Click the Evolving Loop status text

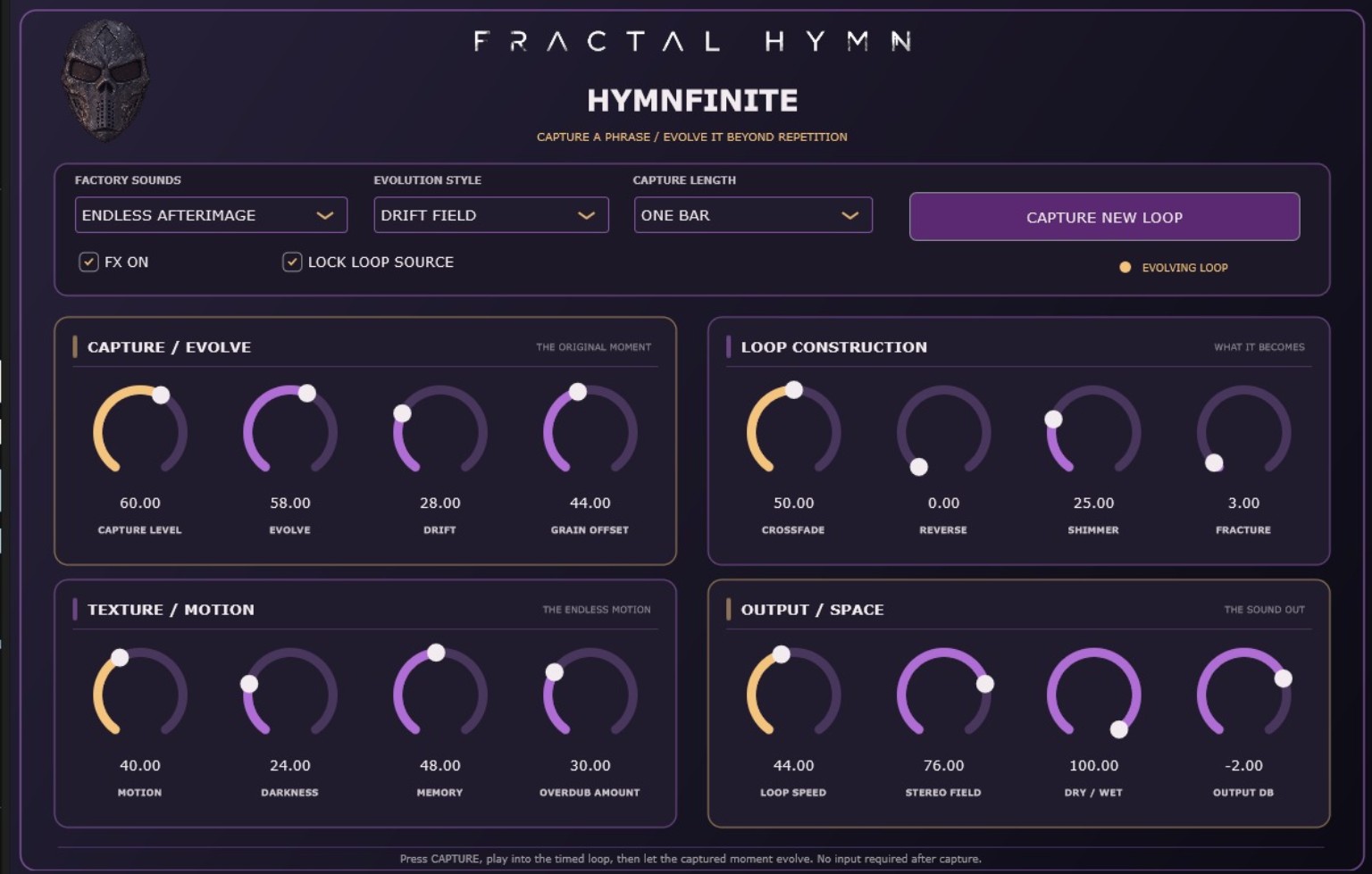(1184, 268)
